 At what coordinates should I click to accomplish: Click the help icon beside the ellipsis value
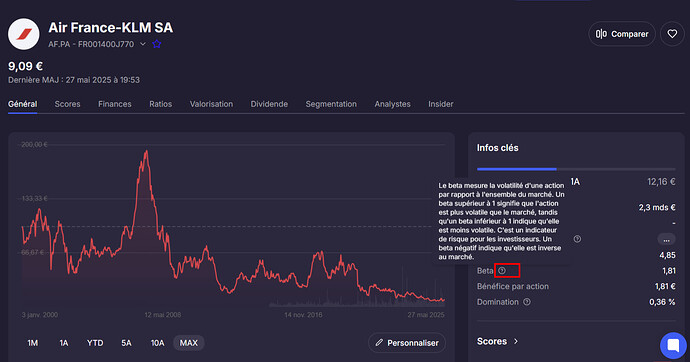(x=577, y=239)
